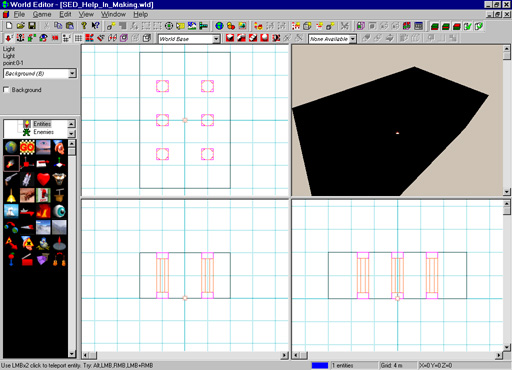Select the light entity with selection frame
The image size is (512, 370).
tap(11, 163)
